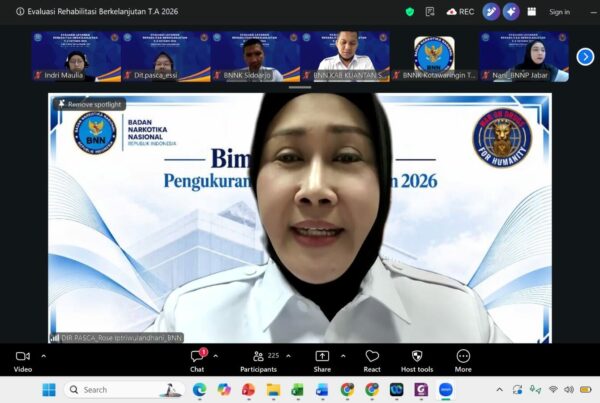Click Remove spotlight on the main video
This screenshot has width=600, height=403.
(90, 104)
